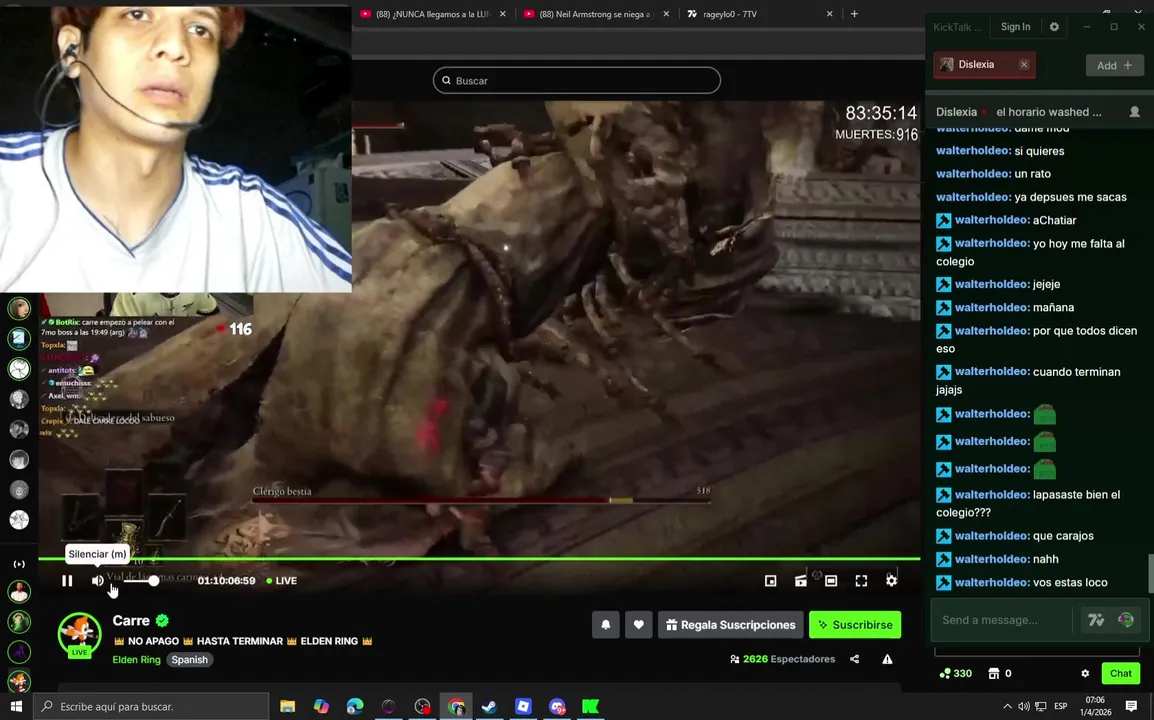Viewport: 1154px width, 720px height.
Task: Enable picture-in-picture mini player icon
Action: tap(771, 581)
